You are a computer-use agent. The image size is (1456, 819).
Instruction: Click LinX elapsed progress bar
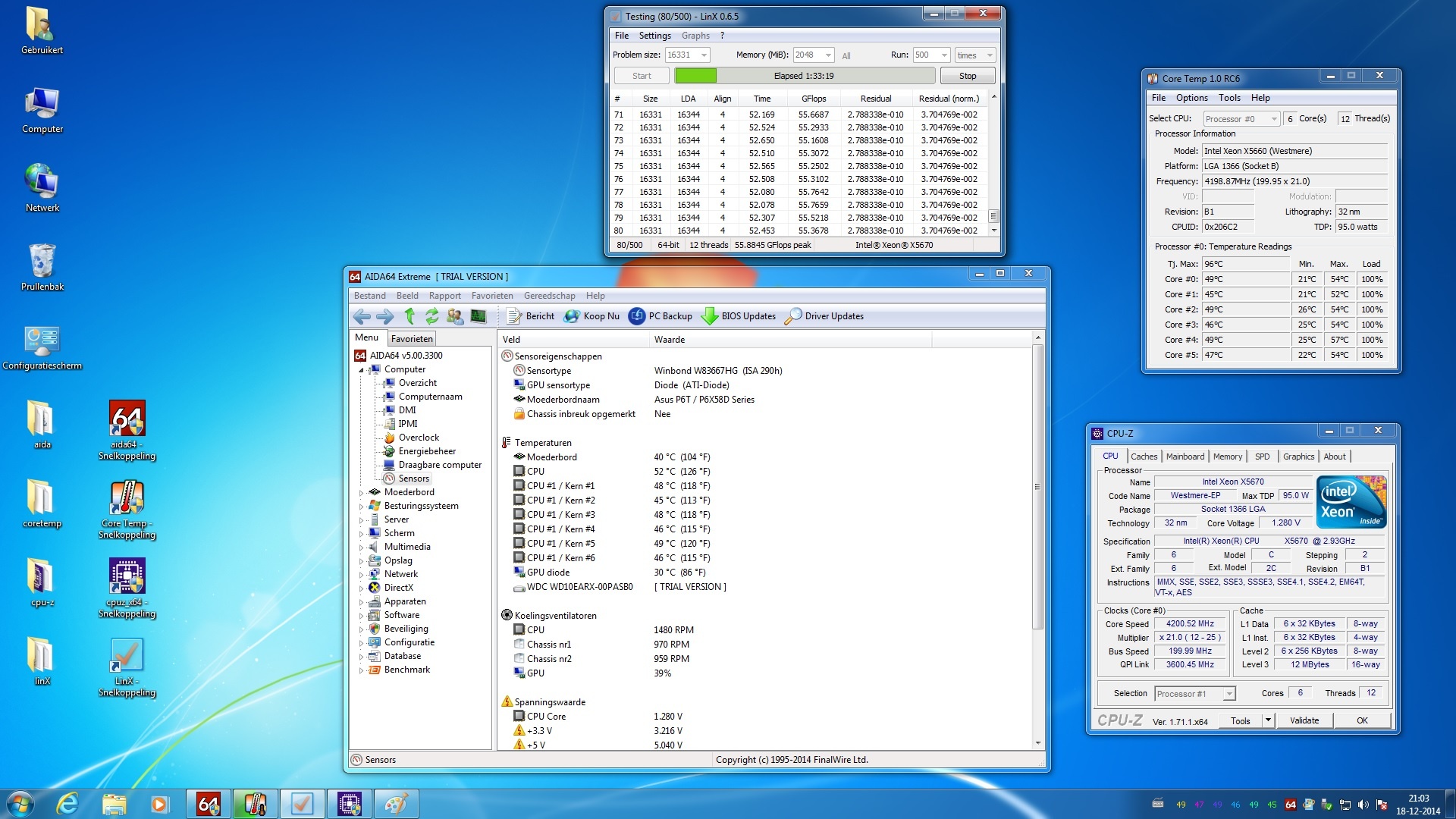click(x=804, y=76)
